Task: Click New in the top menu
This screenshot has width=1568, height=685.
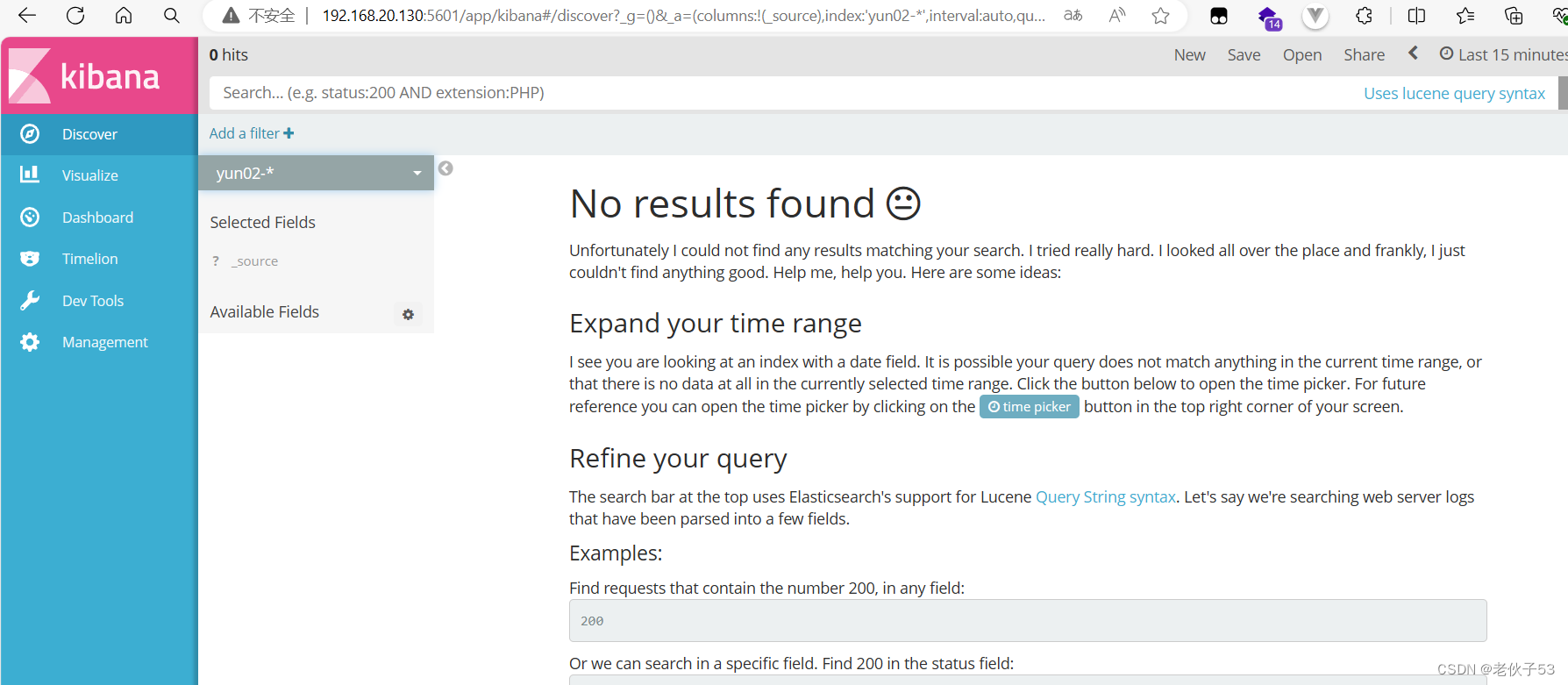Action: click(x=1189, y=54)
